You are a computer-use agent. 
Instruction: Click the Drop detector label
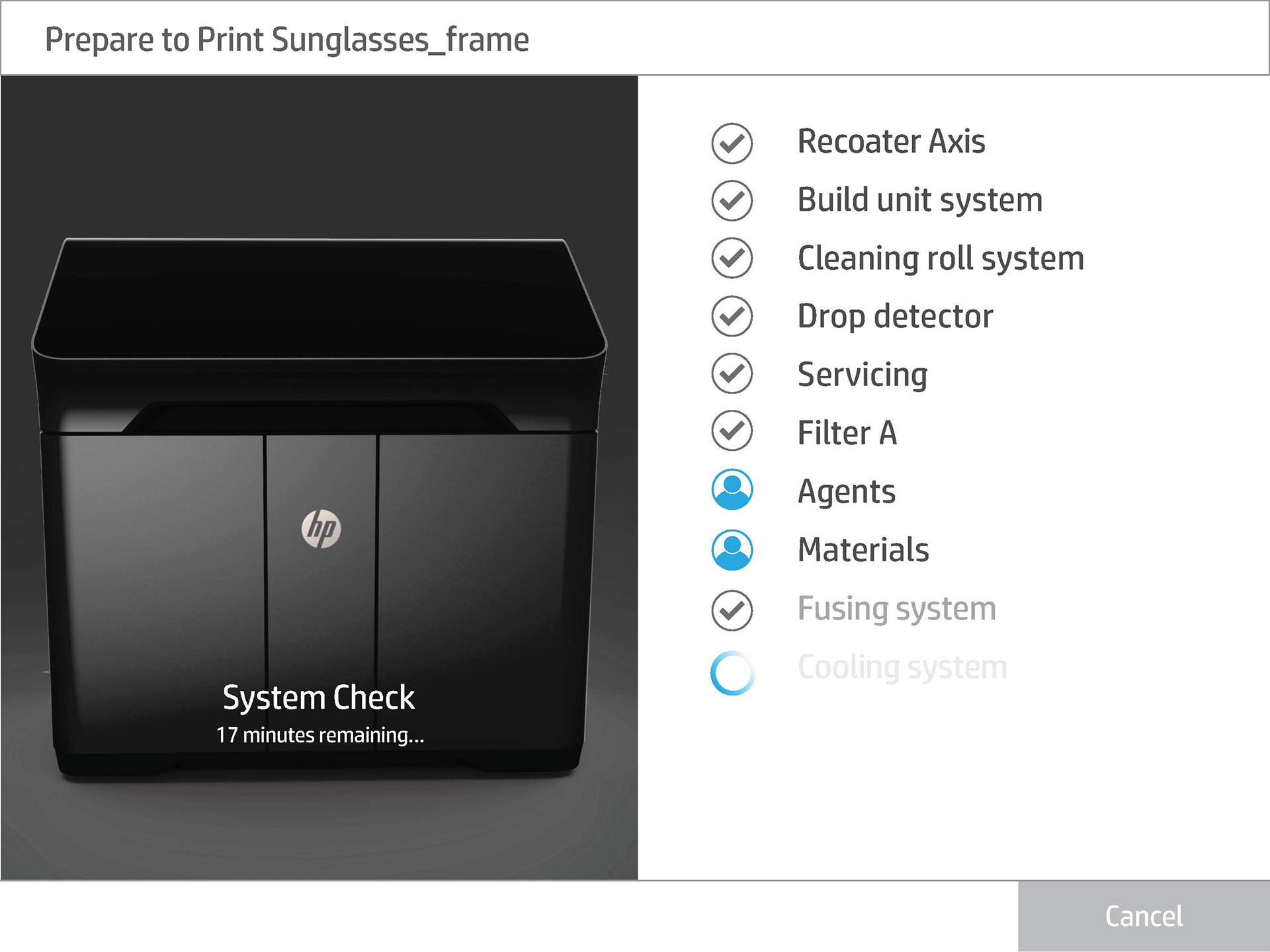coord(894,317)
